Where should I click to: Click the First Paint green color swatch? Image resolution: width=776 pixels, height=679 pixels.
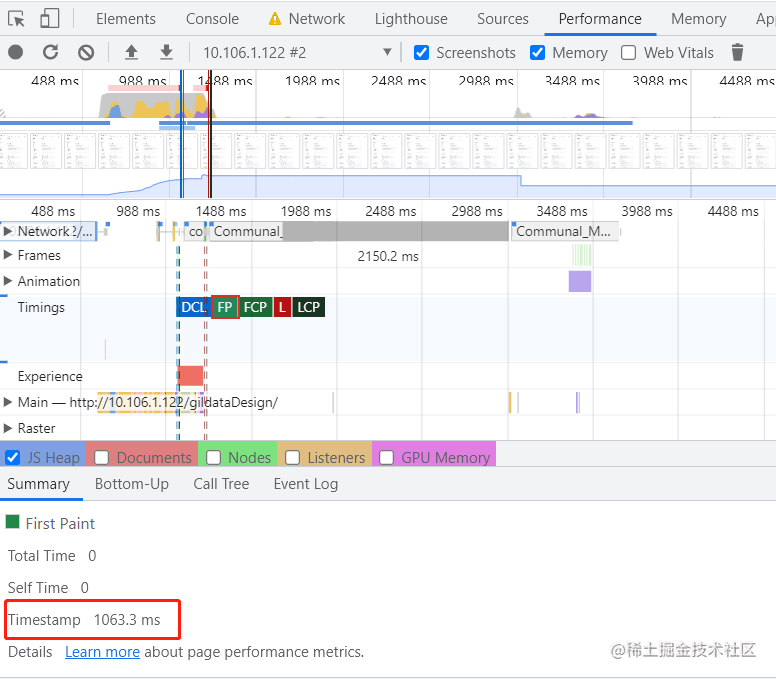click(x=12, y=522)
